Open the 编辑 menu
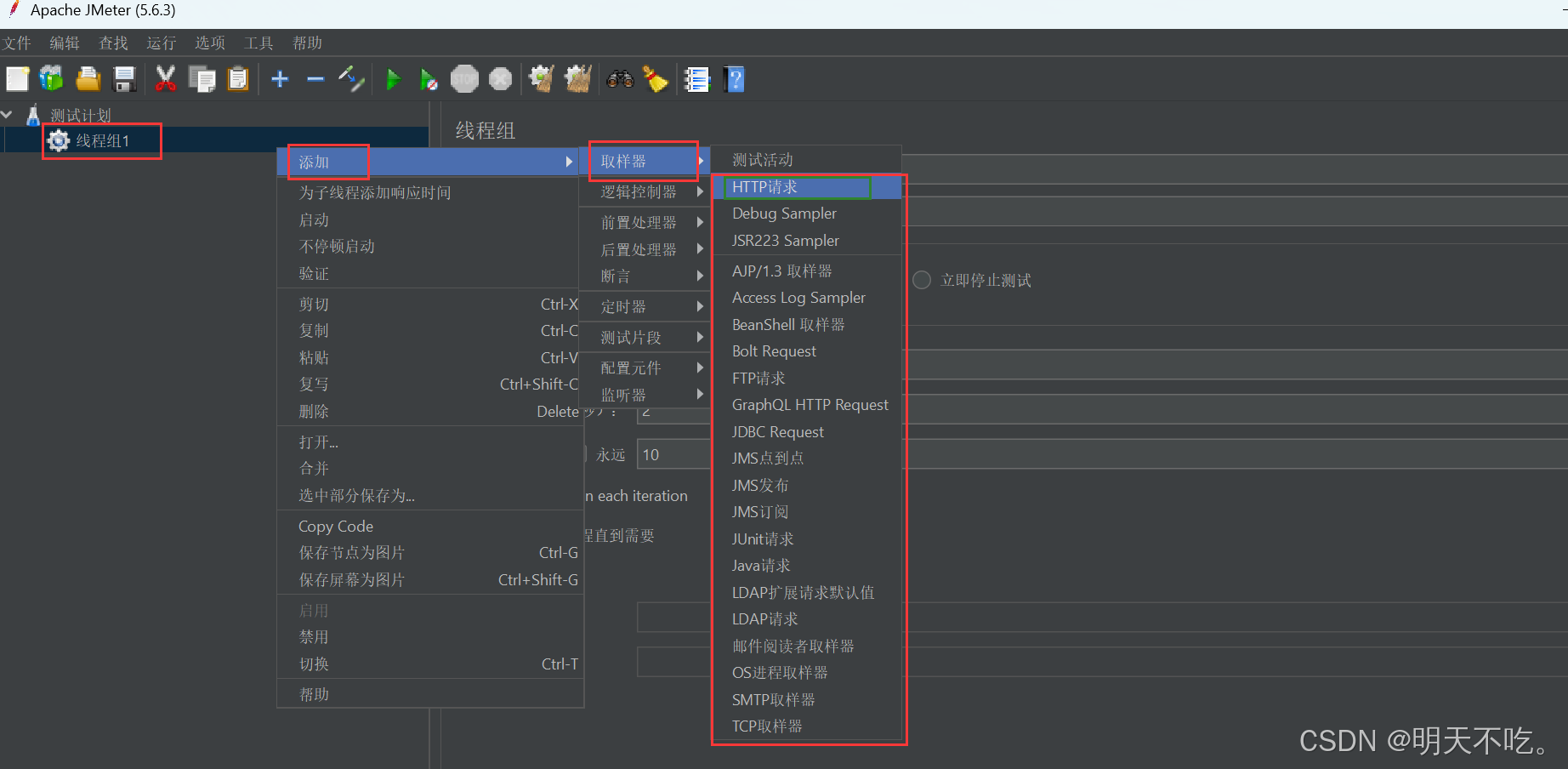Screen dimensions: 1568x769 65,43
